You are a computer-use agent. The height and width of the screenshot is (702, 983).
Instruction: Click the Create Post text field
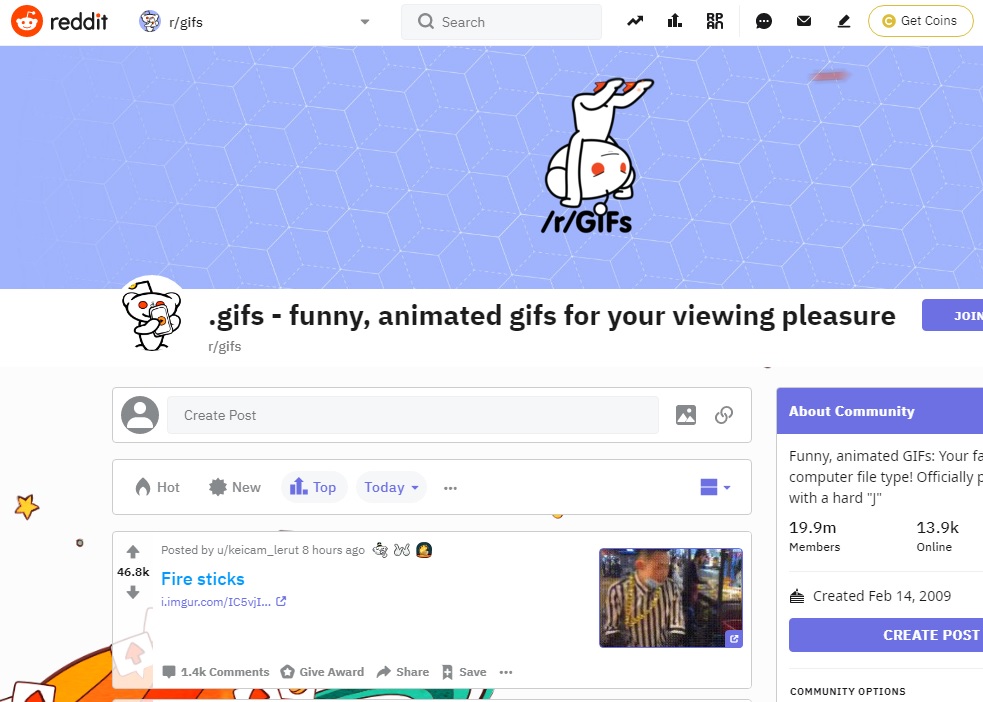pos(413,415)
